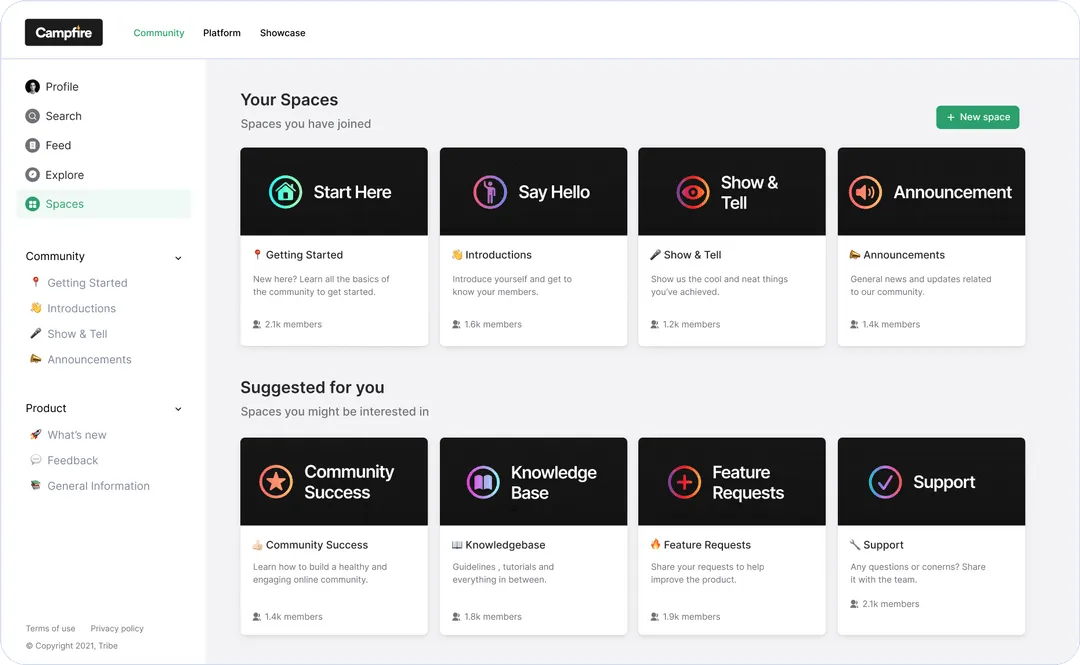Open the Privacy policy link
Viewport: 1080px width, 665px height.
(x=117, y=628)
